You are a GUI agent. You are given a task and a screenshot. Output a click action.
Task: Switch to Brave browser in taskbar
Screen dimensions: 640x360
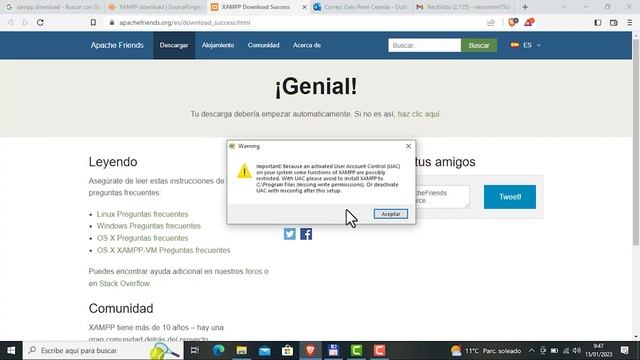(310, 351)
